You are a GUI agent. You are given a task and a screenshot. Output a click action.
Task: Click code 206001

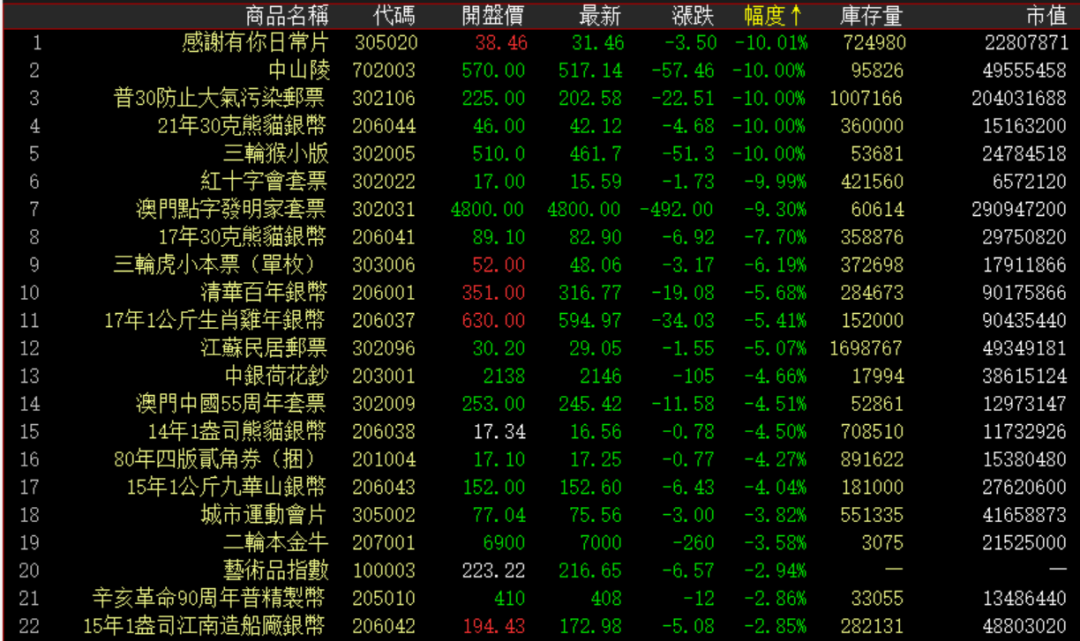tap(384, 293)
